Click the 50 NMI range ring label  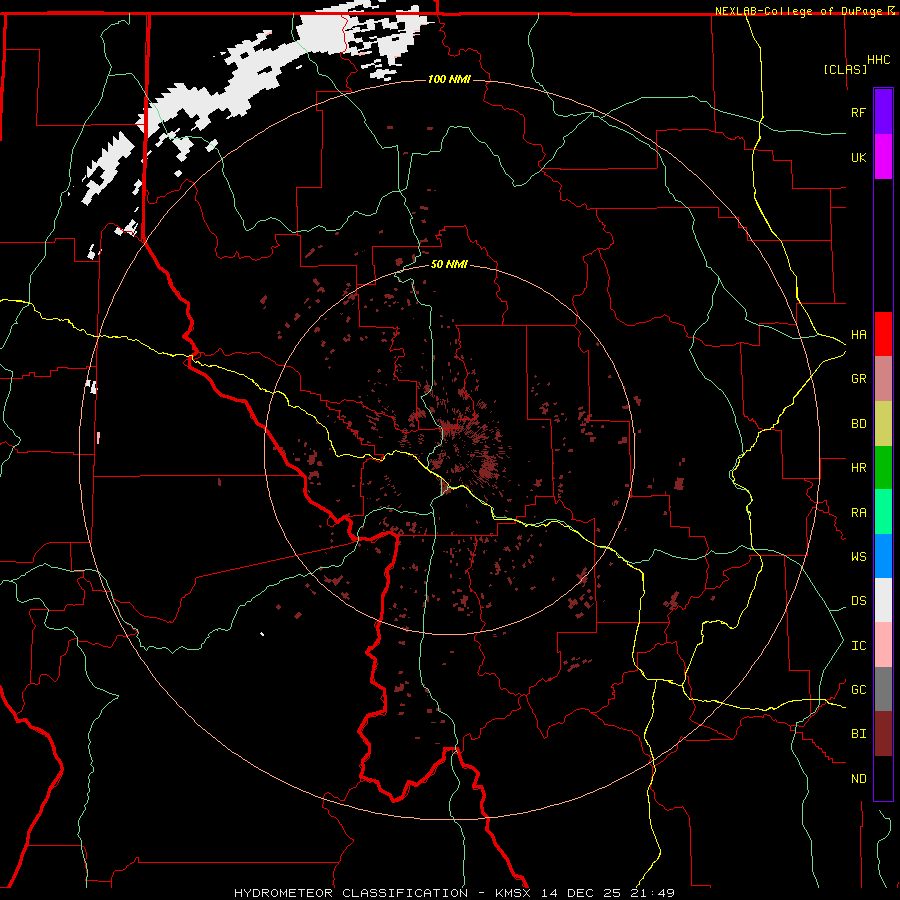coord(449,264)
